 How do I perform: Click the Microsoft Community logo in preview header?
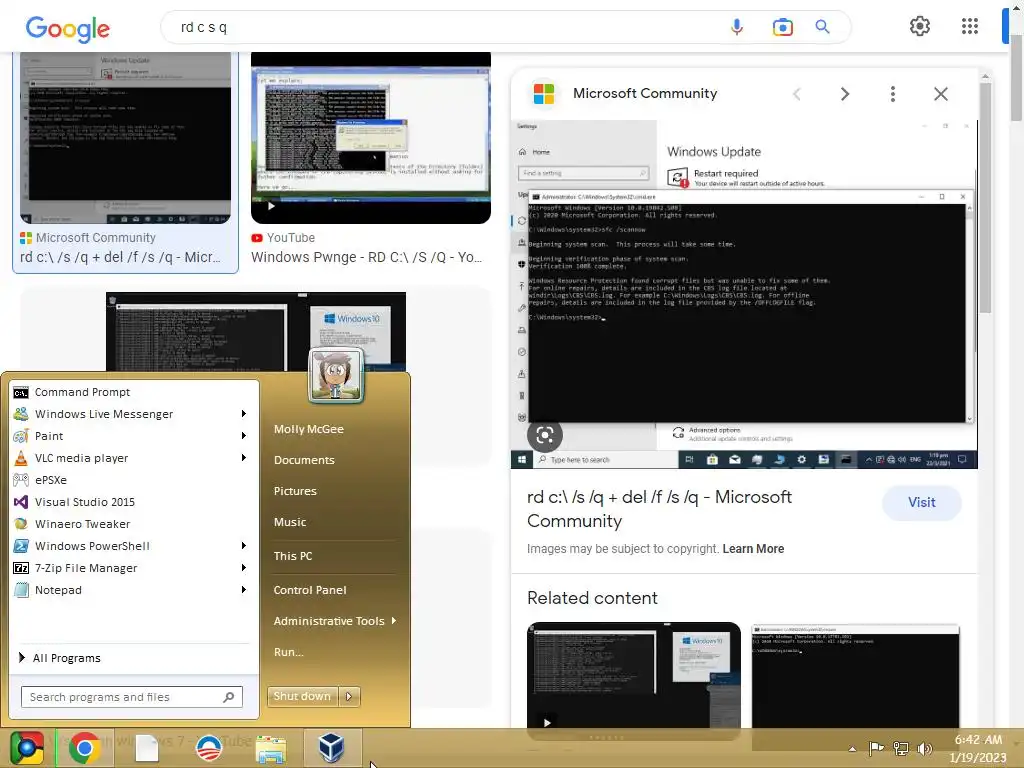544,93
